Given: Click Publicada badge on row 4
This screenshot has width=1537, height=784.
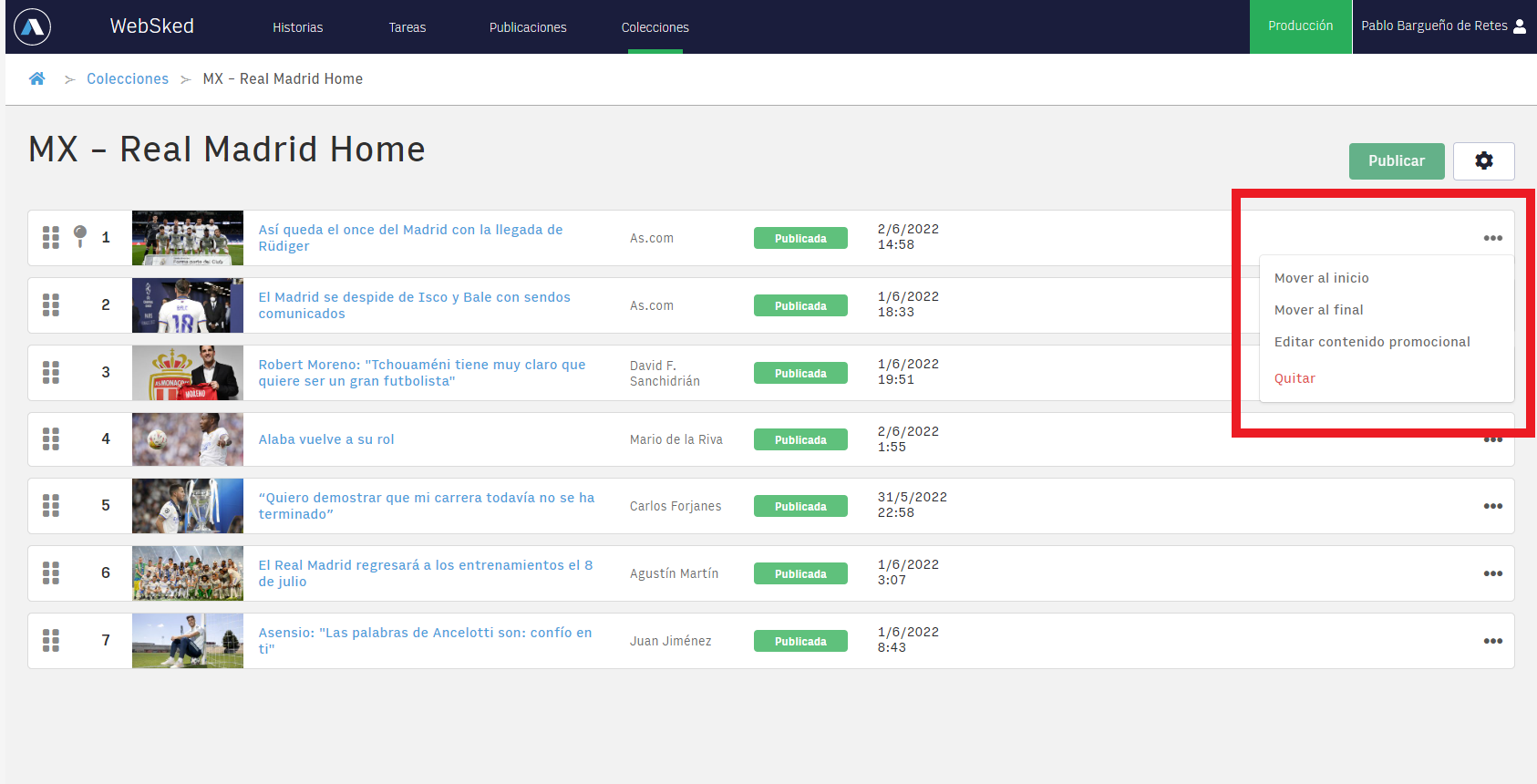Looking at the screenshot, I should click(800, 439).
